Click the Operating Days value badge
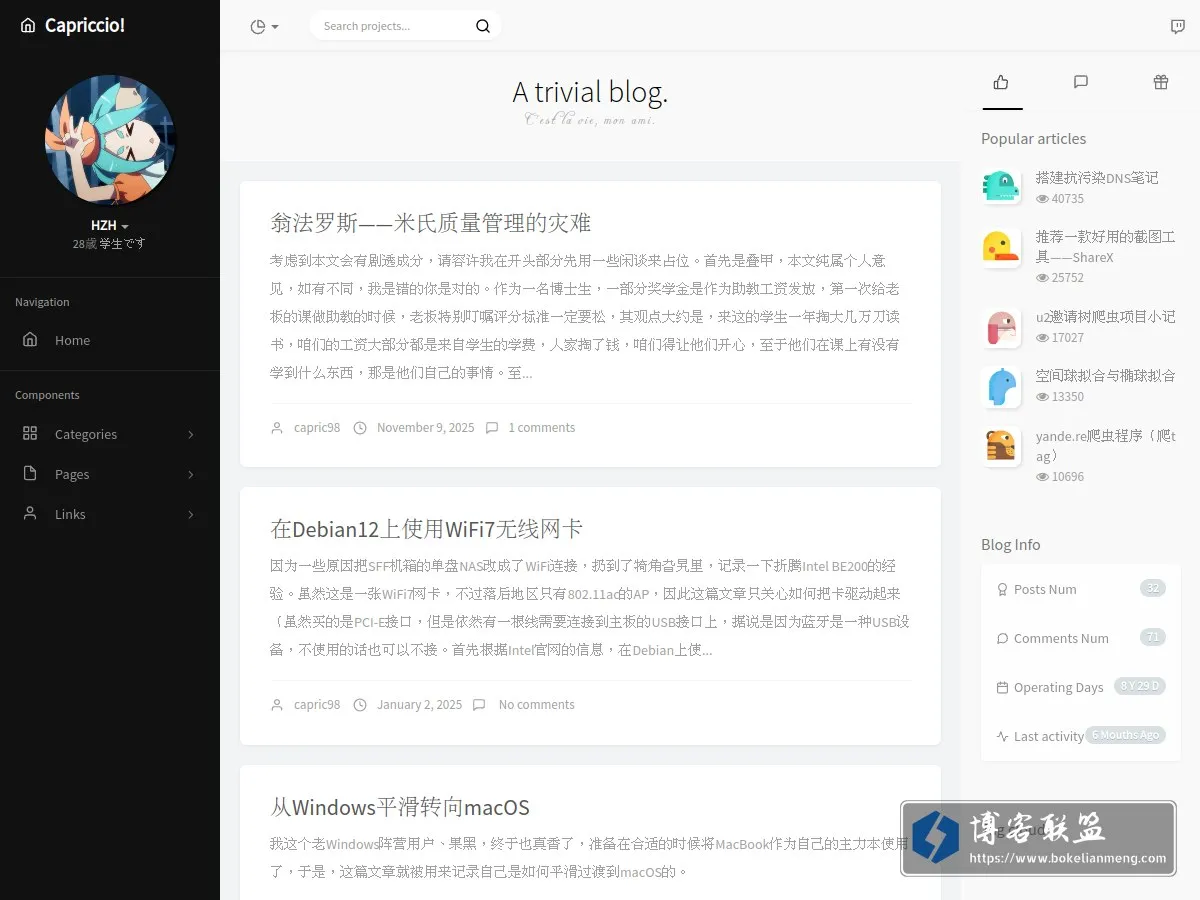The width and height of the screenshot is (1200, 900). pyautogui.click(x=1140, y=686)
